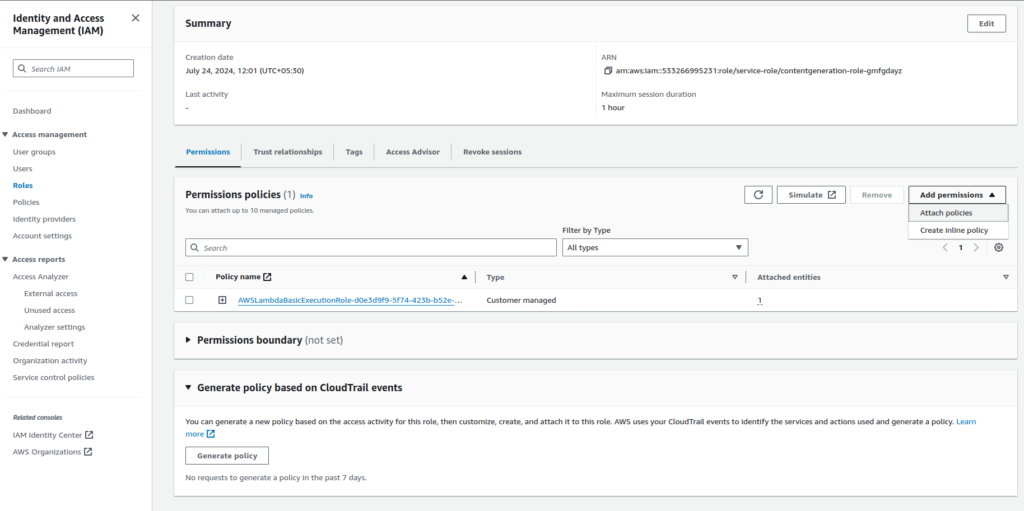The height and width of the screenshot is (511, 1024).
Task: Open External access in navigation
Action: [50, 293]
